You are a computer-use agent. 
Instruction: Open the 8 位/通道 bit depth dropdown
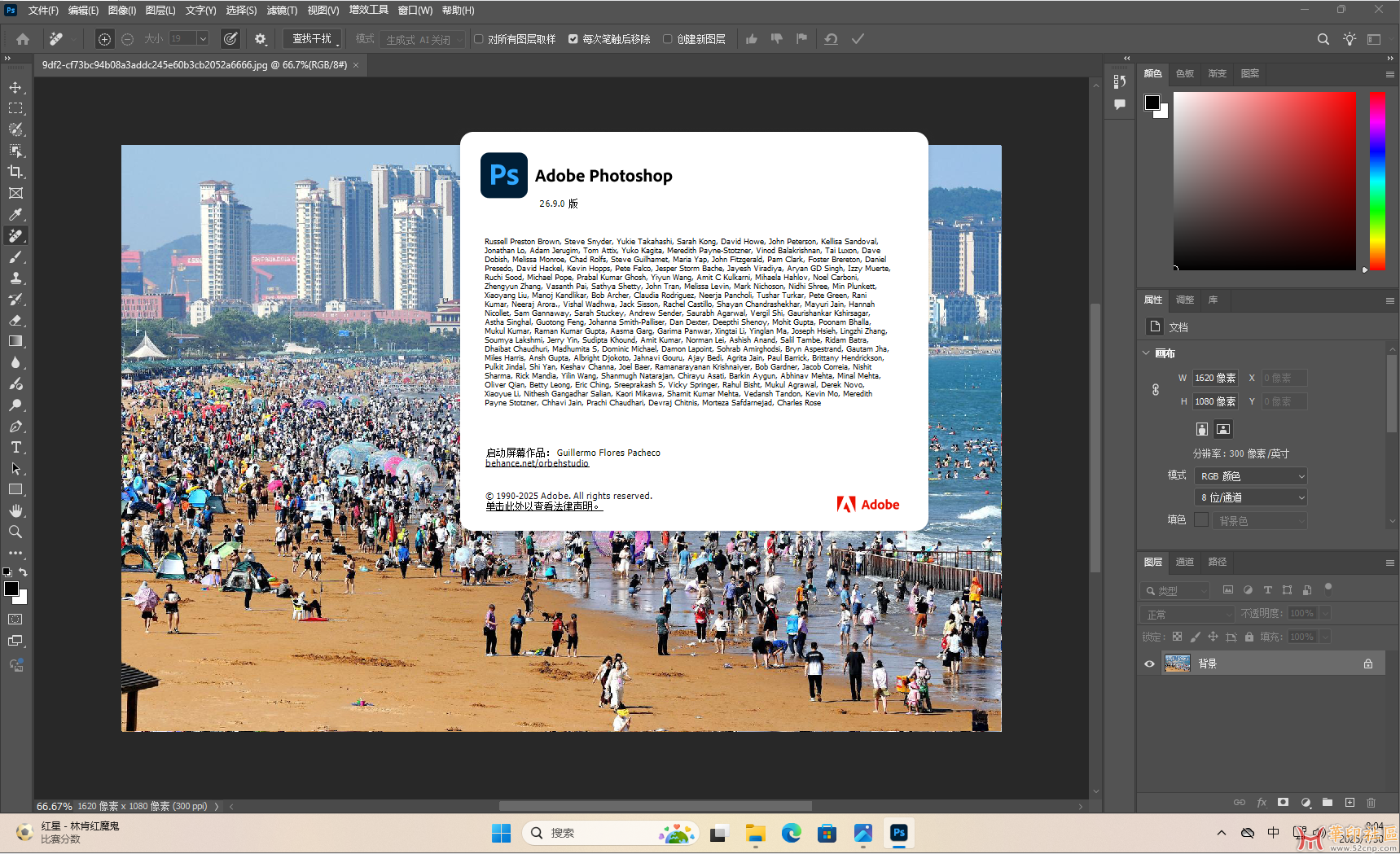[1251, 497]
